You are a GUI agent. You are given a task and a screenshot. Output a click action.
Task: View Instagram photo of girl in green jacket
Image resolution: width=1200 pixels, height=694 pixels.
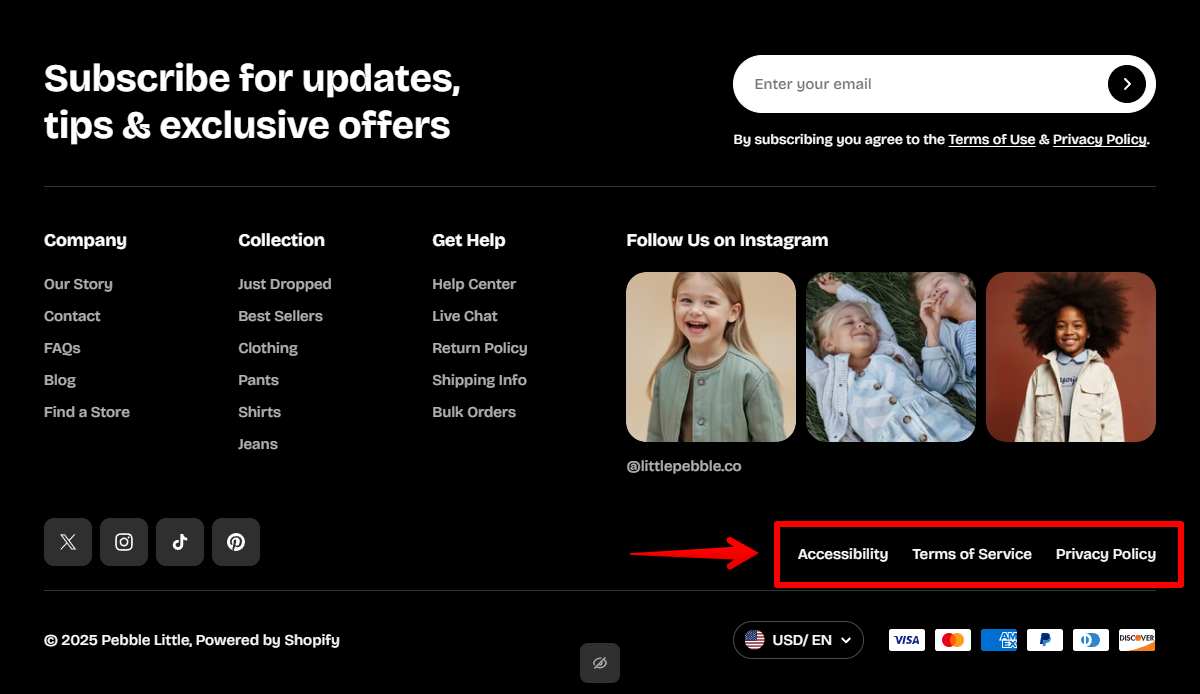[x=711, y=357]
